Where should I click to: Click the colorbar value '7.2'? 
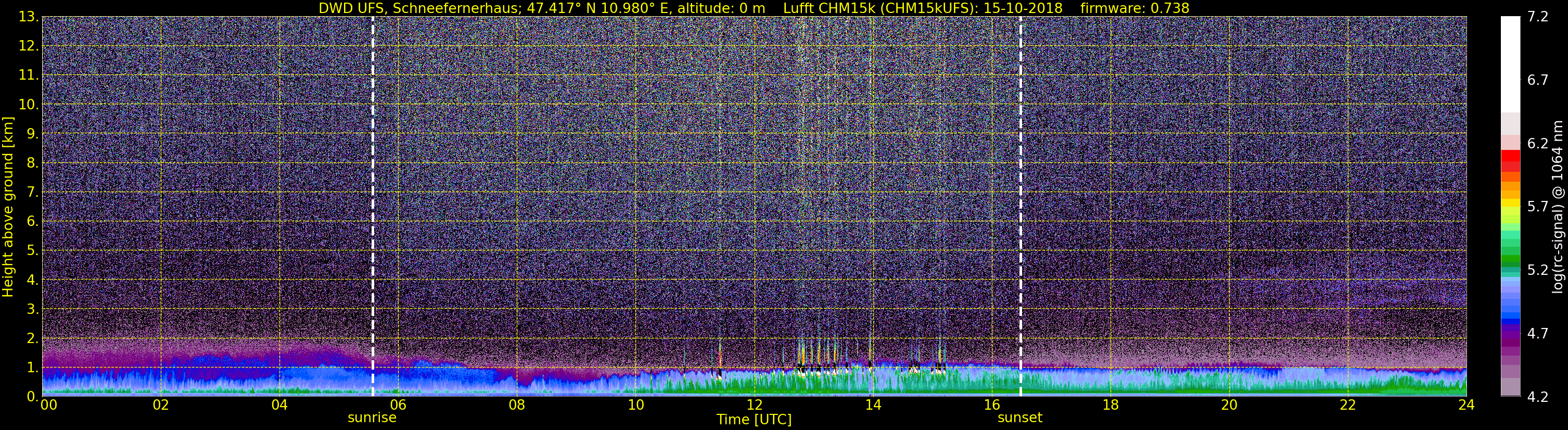coord(1538,17)
